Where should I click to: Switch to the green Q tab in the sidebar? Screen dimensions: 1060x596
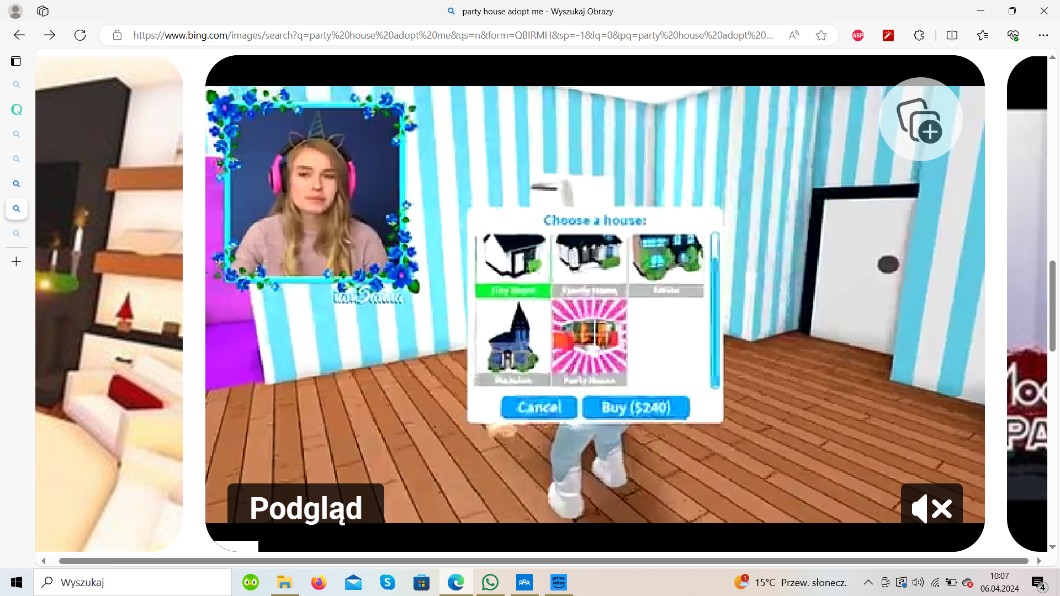coord(16,110)
